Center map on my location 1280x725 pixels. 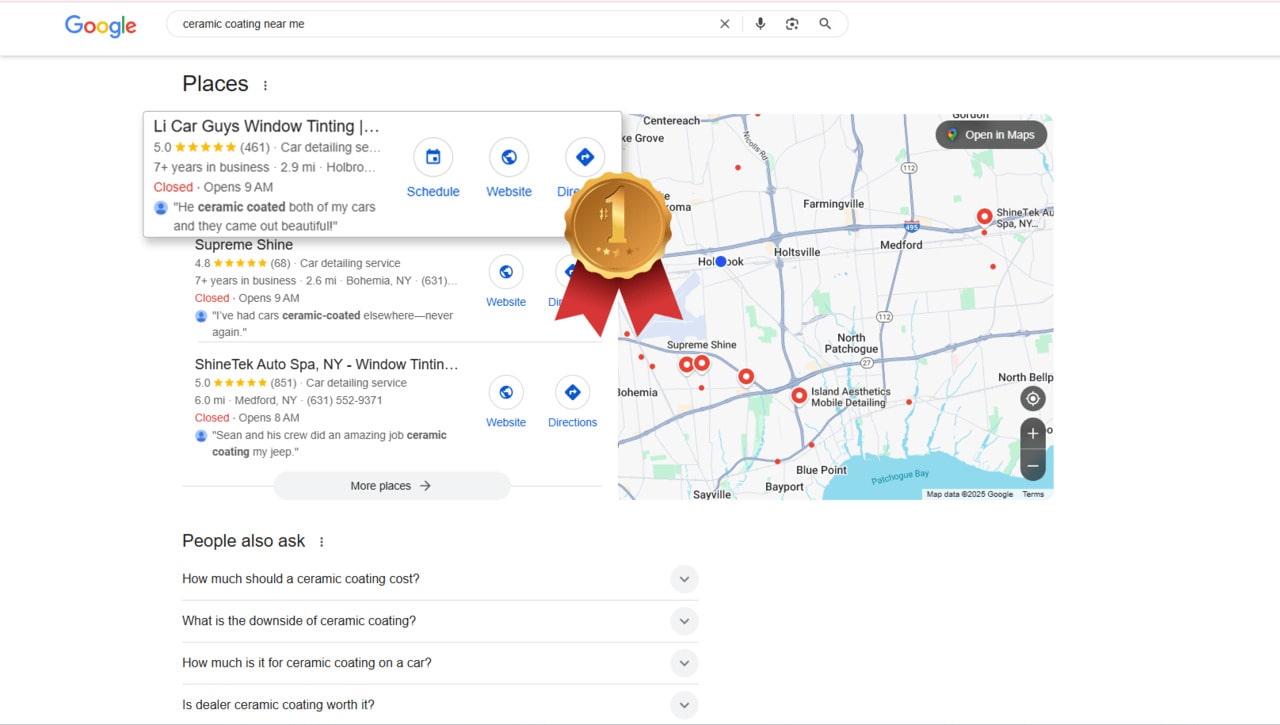1033,399
